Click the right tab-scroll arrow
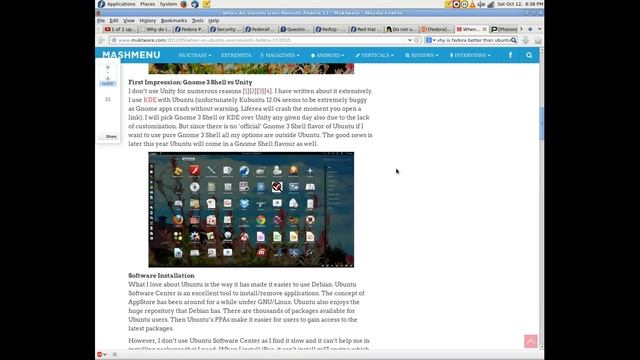The height and width of the screenshot is (360, 640). [x=521, y=29]
